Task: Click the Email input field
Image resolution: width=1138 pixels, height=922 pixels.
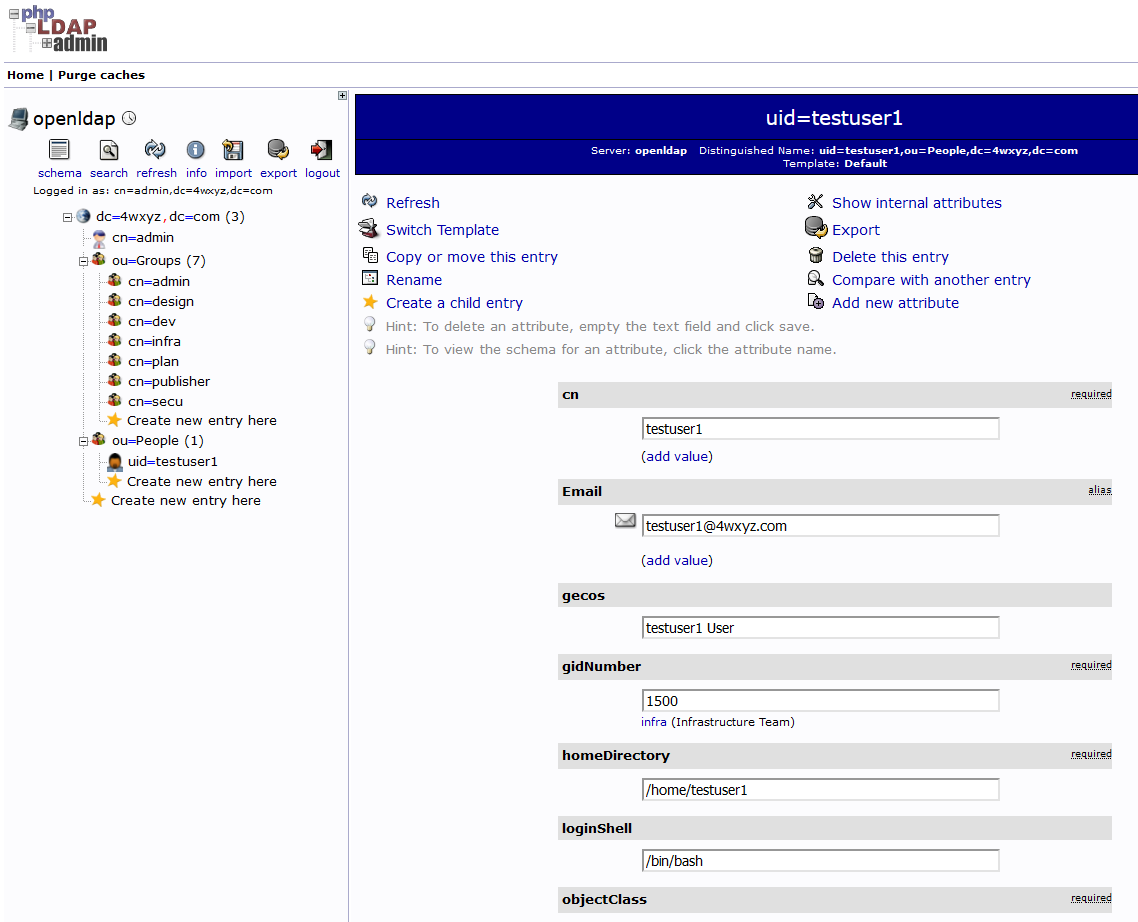Action: pyautogui.click(x=821, y=526)
